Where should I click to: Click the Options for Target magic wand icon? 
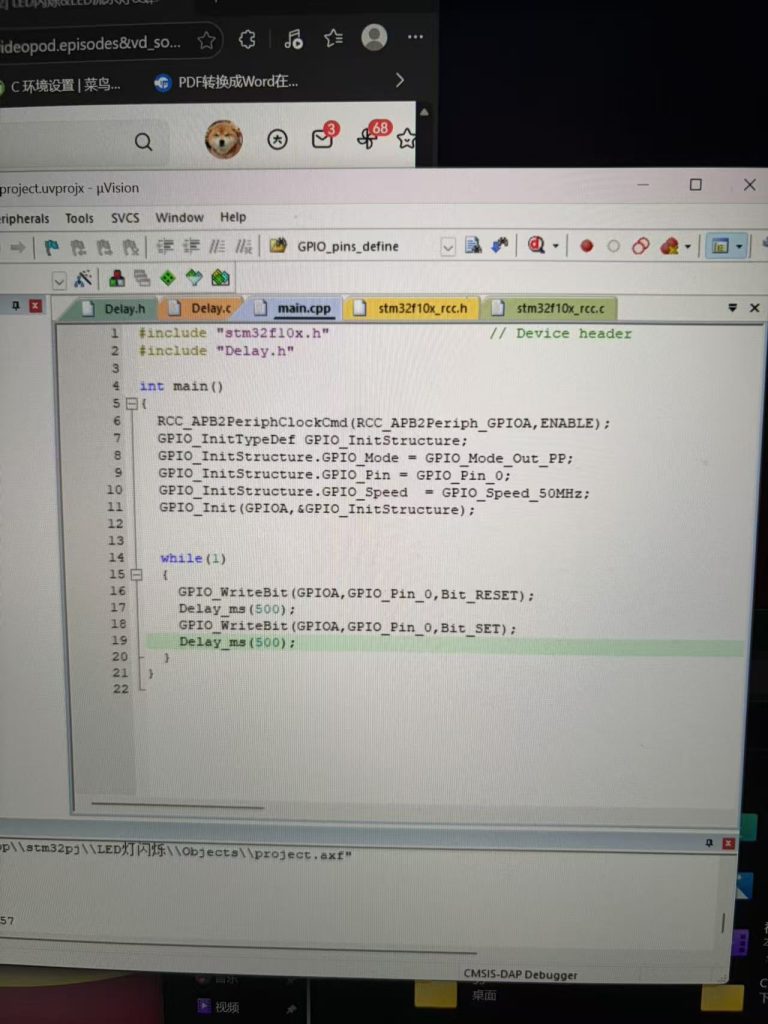coord(83,278)
